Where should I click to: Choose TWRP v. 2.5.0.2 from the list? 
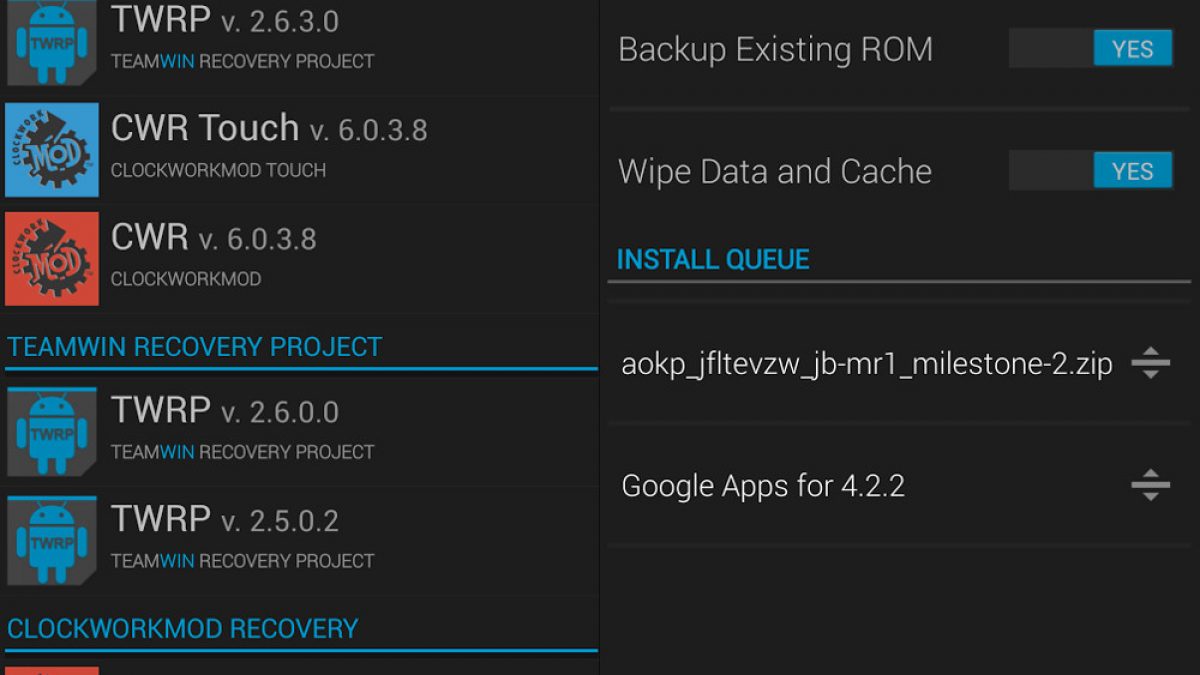click(225, 520)
